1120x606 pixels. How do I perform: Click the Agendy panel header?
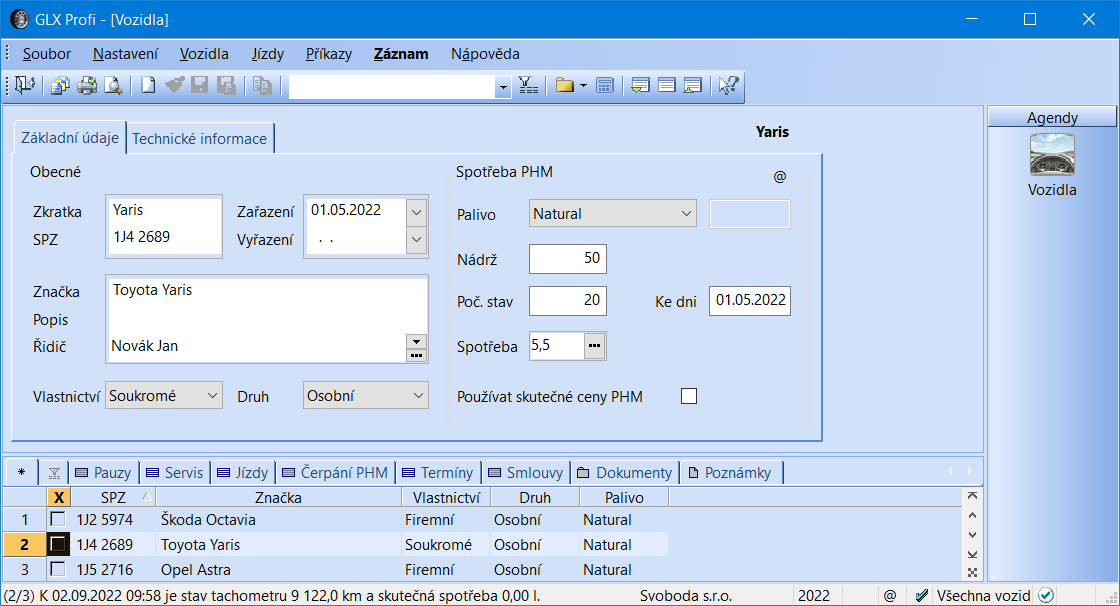pyautogui.click(x=1052, y=117)
